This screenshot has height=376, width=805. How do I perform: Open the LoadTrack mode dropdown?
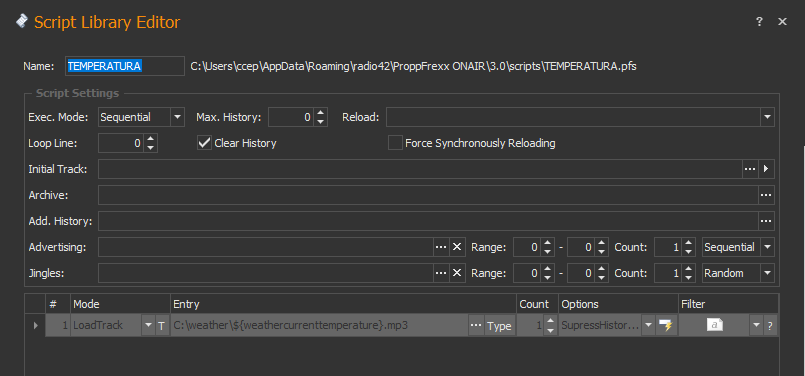[148, 326]
